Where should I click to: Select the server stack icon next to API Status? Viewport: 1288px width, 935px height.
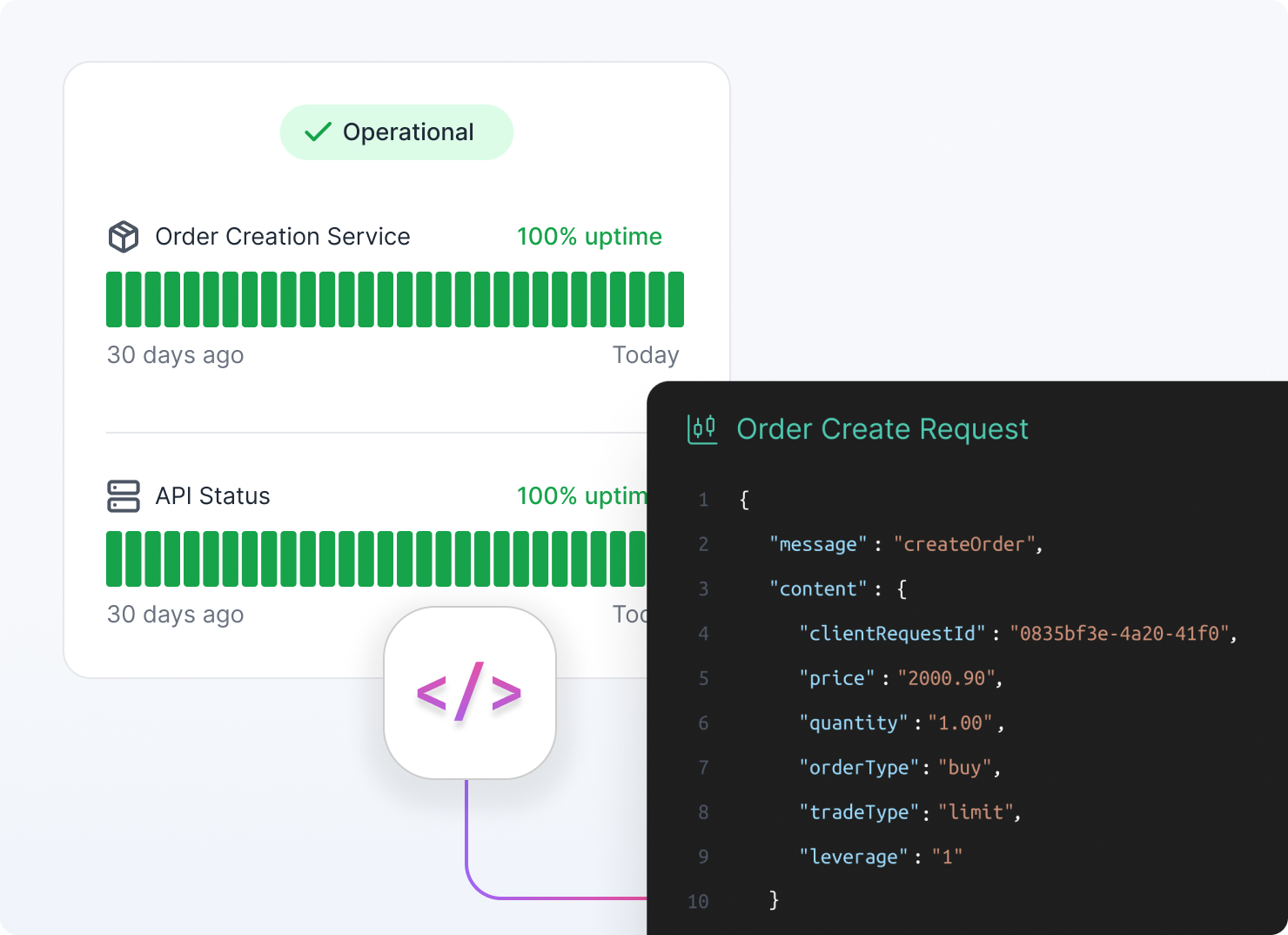tap(122, 496)
